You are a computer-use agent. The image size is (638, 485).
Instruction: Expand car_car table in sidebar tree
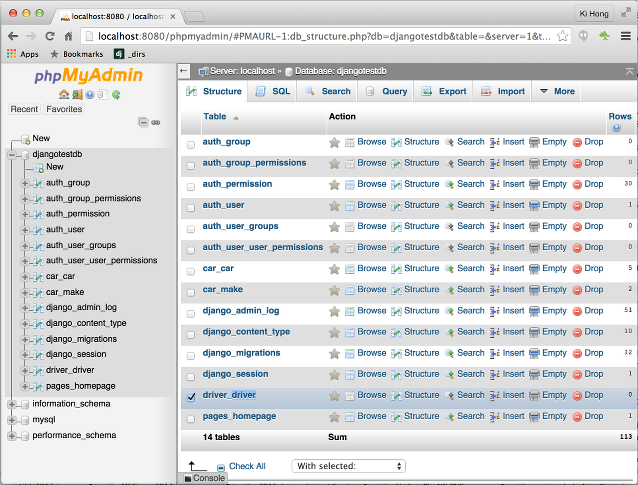coord(25,277)
